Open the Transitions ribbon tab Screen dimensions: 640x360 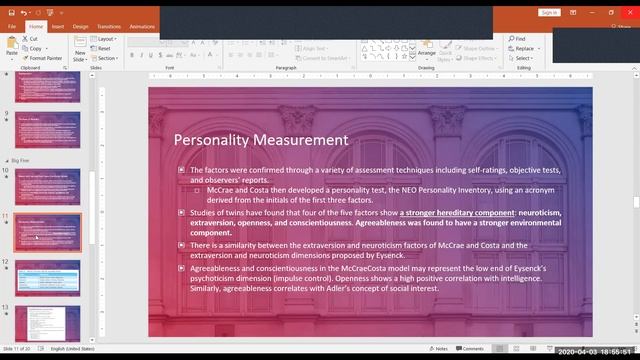pyautogui.click(x=109, y=27)
